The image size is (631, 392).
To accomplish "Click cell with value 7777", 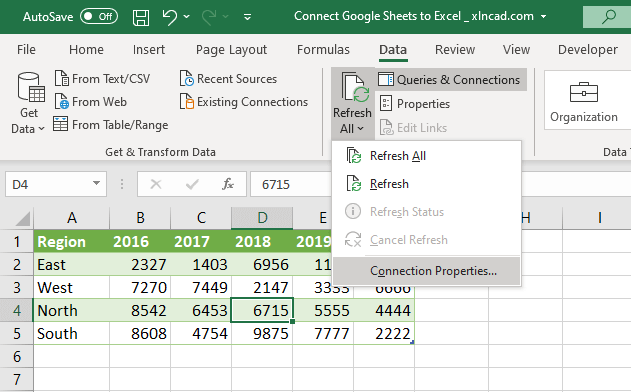I will click(323, 333).
